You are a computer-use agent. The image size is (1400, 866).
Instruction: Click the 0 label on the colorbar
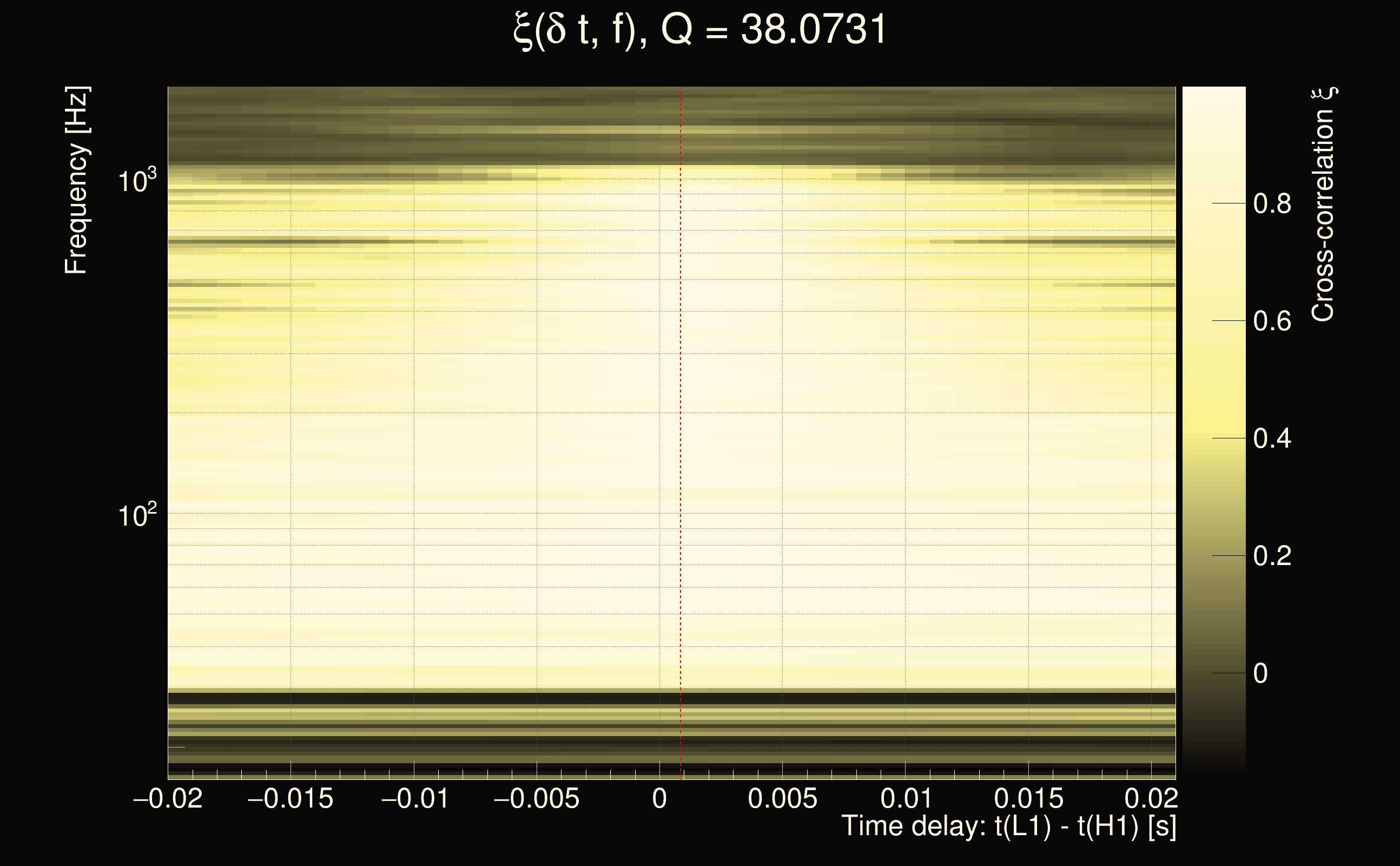pyautogui.click(x=1260, y=673)
